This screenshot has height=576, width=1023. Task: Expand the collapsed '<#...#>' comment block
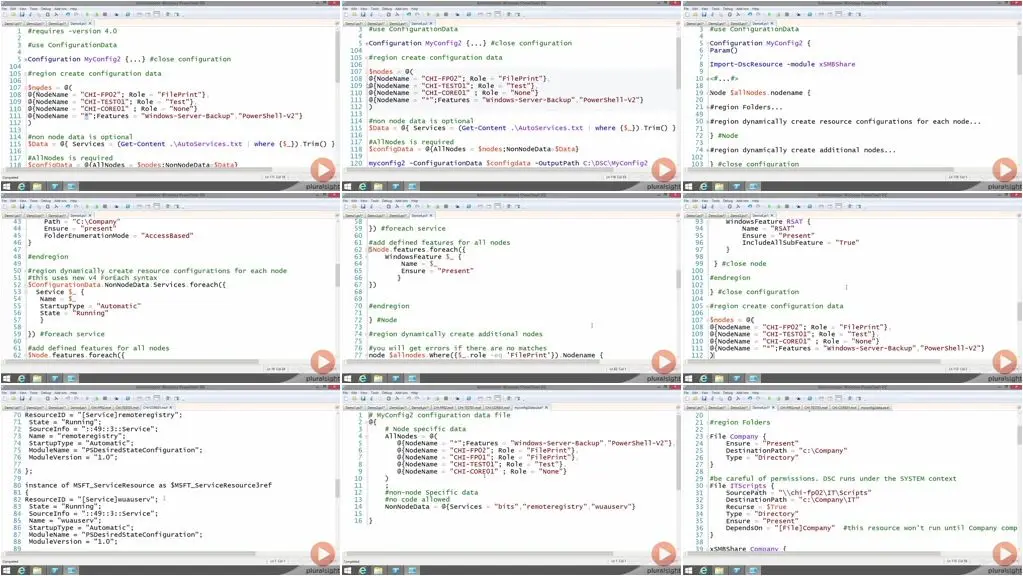(x=706, y=78)
